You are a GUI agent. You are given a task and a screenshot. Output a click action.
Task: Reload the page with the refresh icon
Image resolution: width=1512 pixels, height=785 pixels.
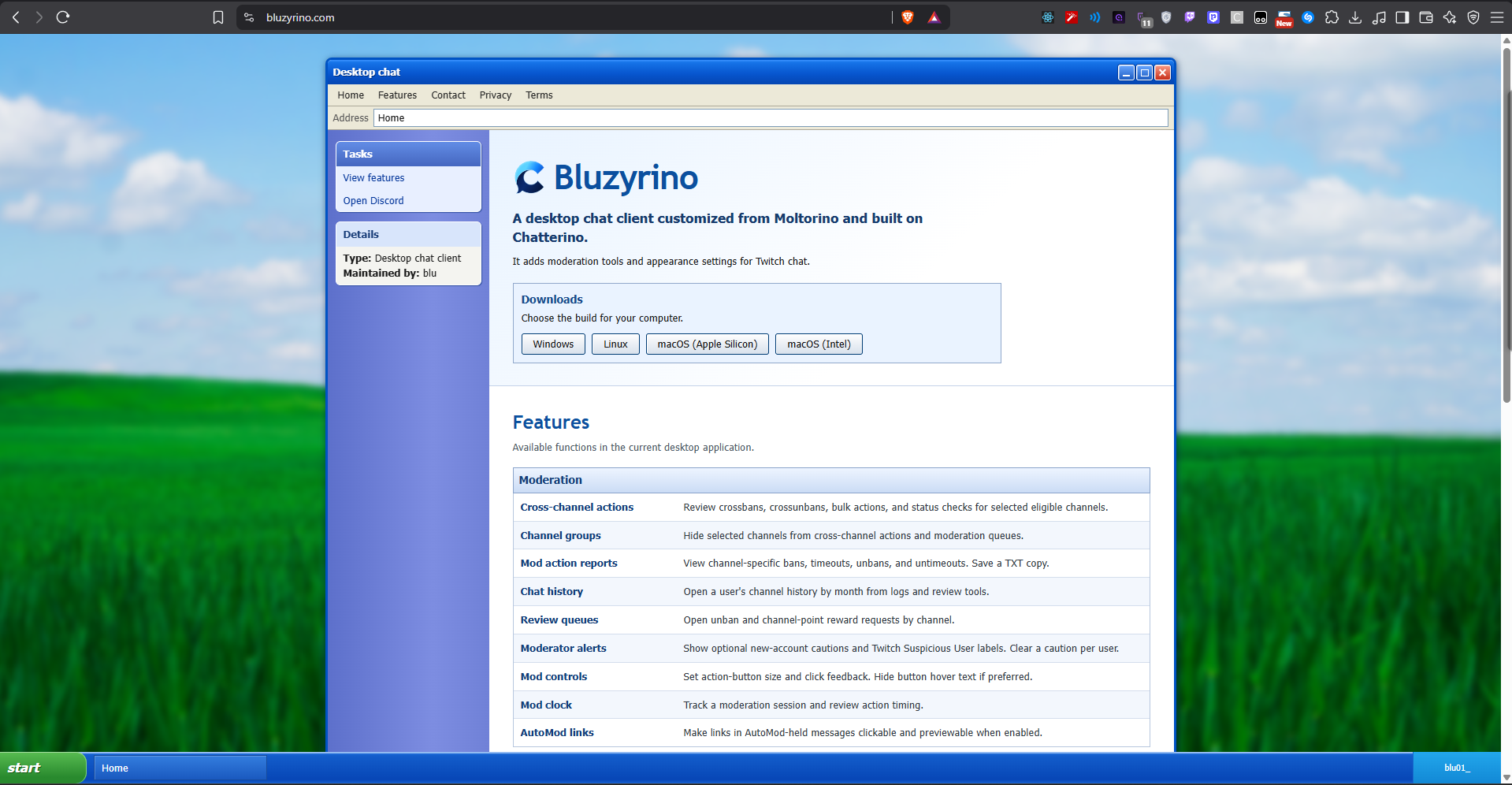(x=63, y=17)
